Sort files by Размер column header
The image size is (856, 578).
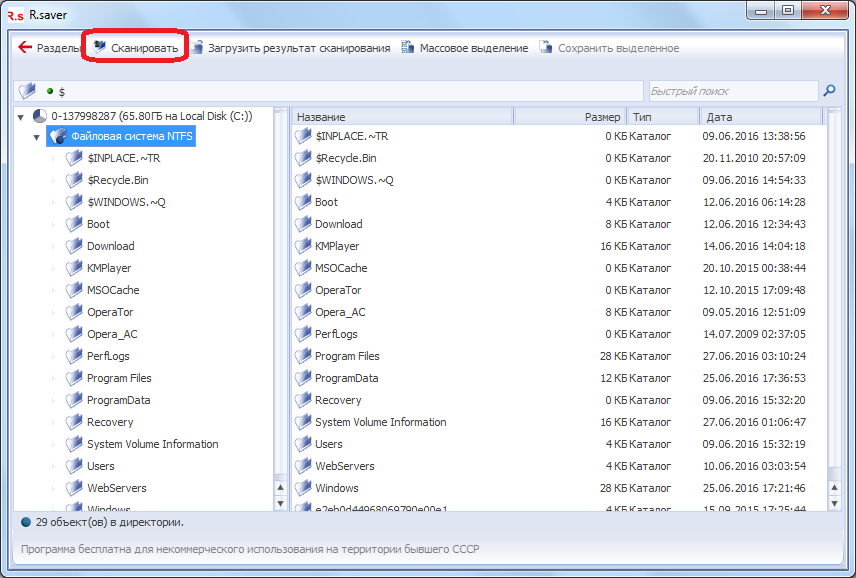pos(570,117)
